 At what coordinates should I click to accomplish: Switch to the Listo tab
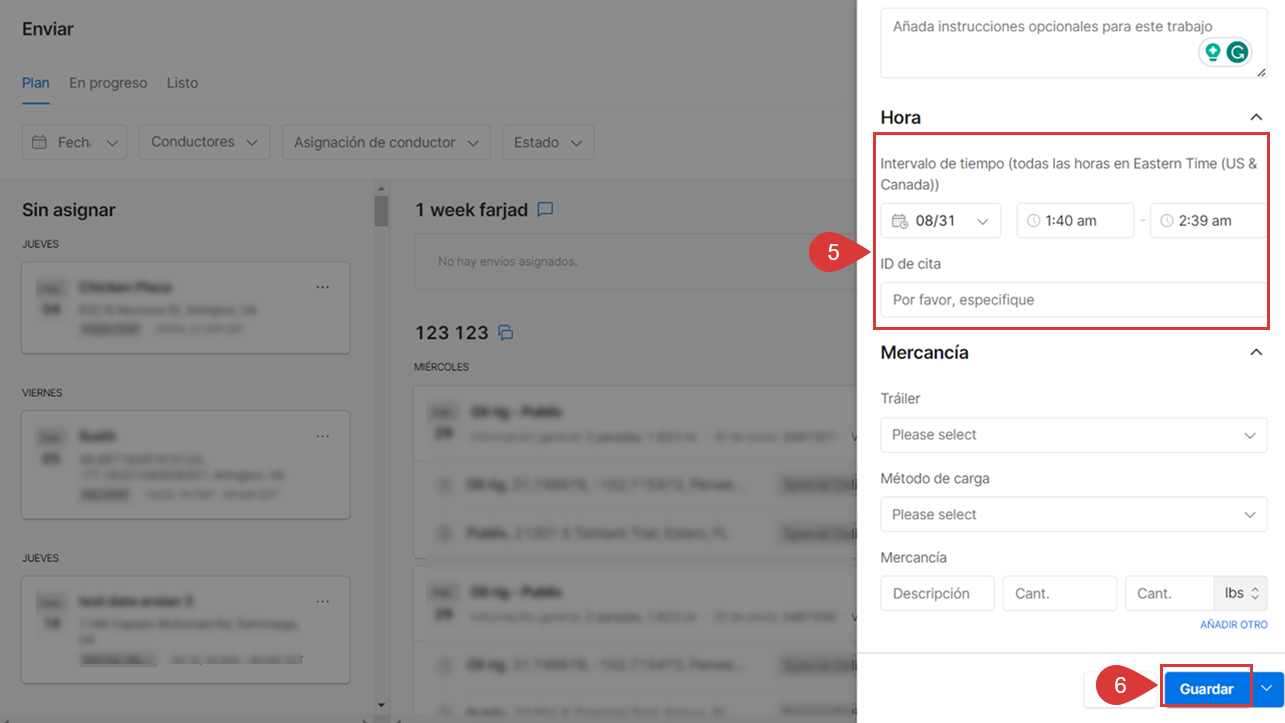182,83
